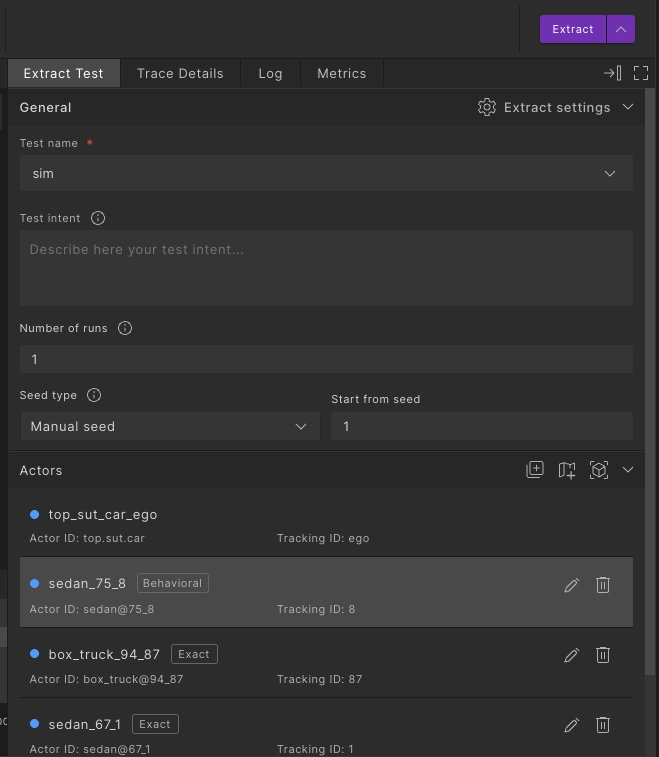The width and height of the screenshot is (659, 757).
Task: Collapse the Actors section chevron
Action: [x=628, y=470]
